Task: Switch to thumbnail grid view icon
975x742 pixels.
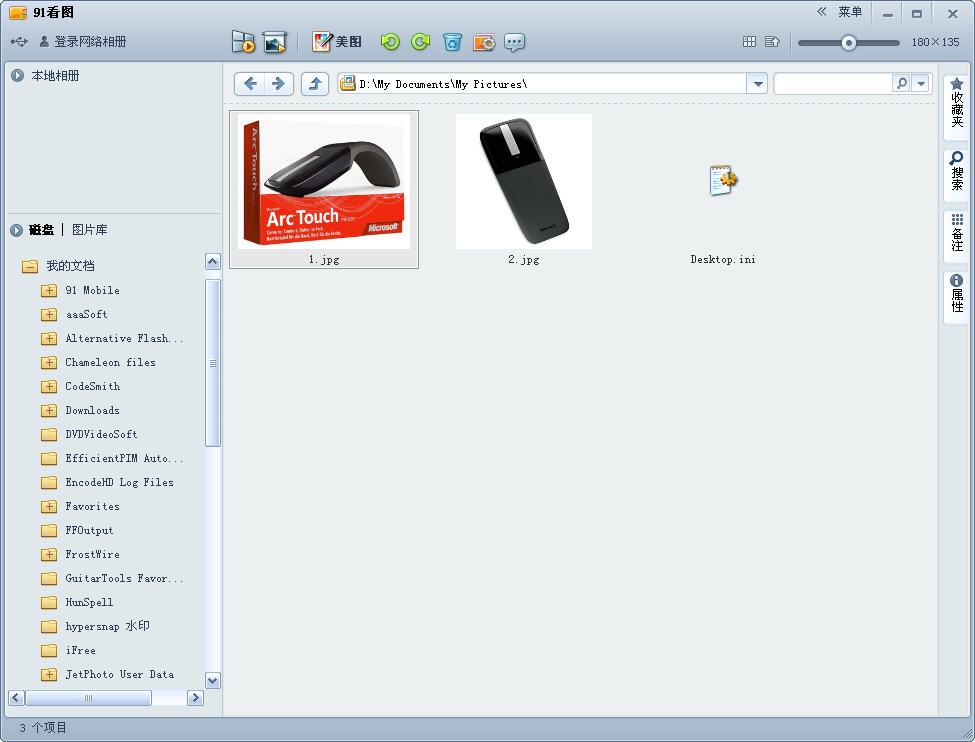Action: [x=750, y=42]
